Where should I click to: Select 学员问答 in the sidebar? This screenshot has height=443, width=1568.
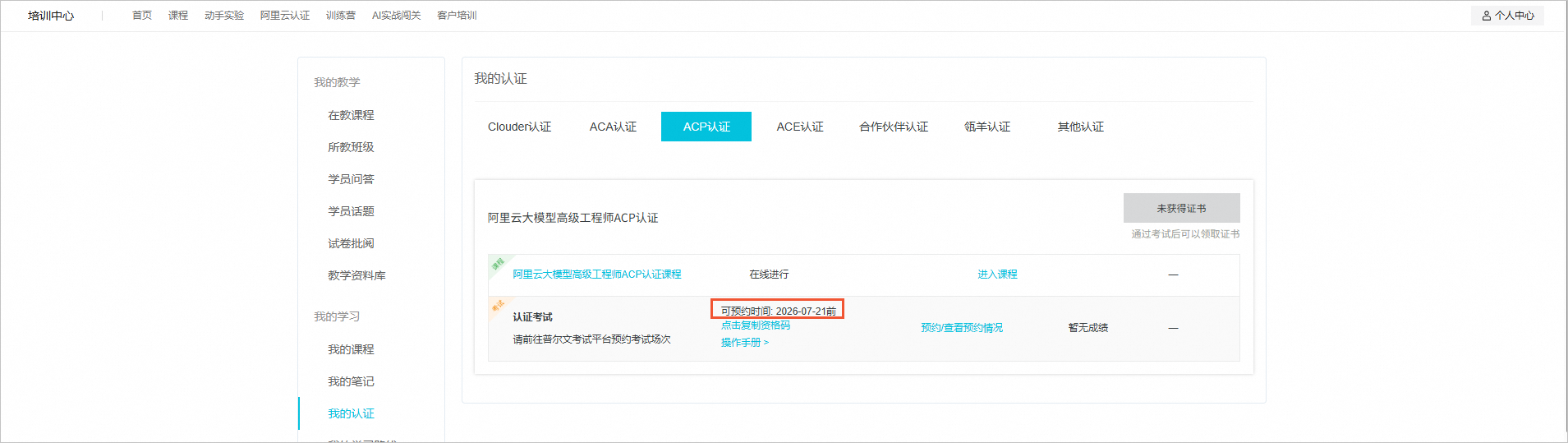[x=351, y=179]
